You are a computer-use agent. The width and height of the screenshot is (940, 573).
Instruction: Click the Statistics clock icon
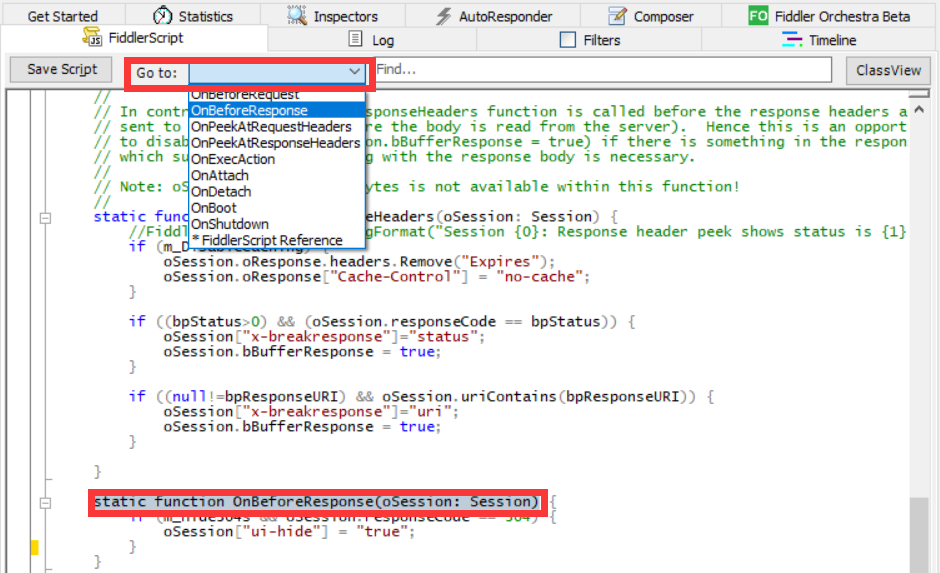pyautogui.click(x=162, y=16)
